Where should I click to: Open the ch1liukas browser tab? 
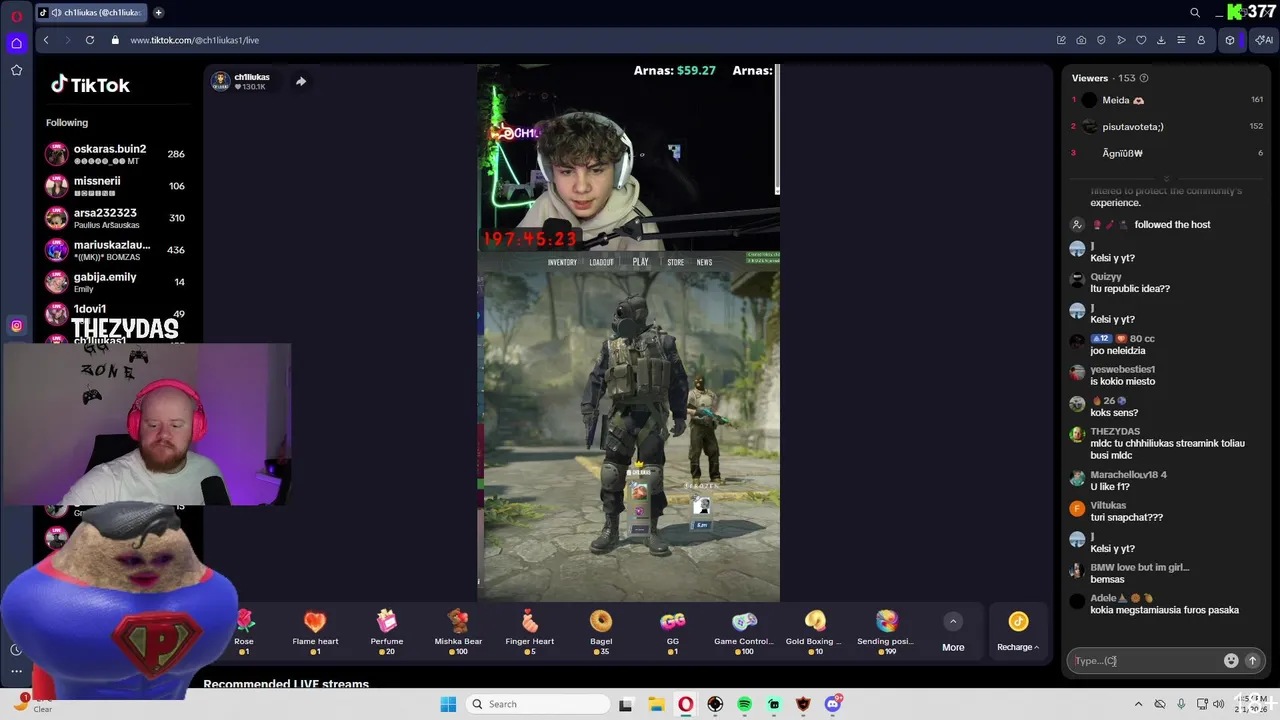pos(90,12)
